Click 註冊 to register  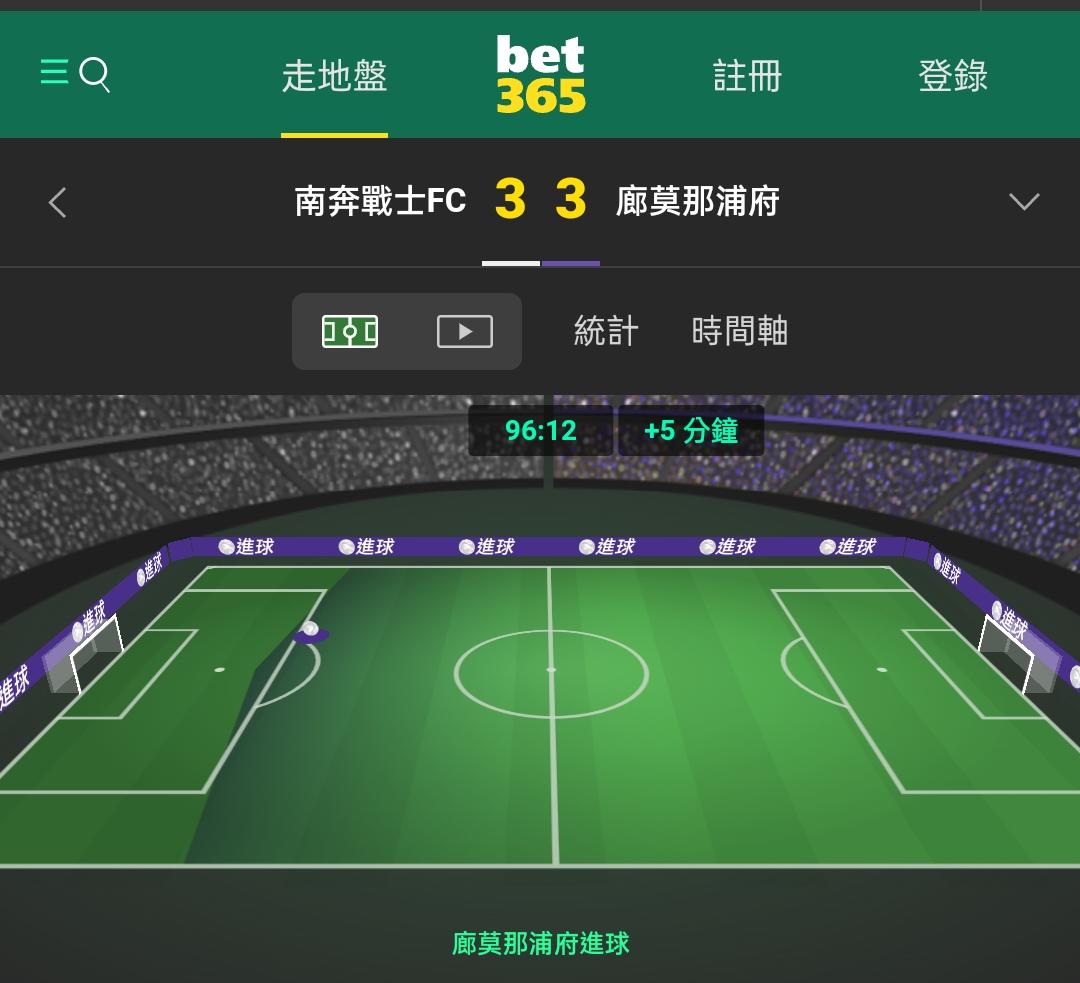(x=747, y=76)
